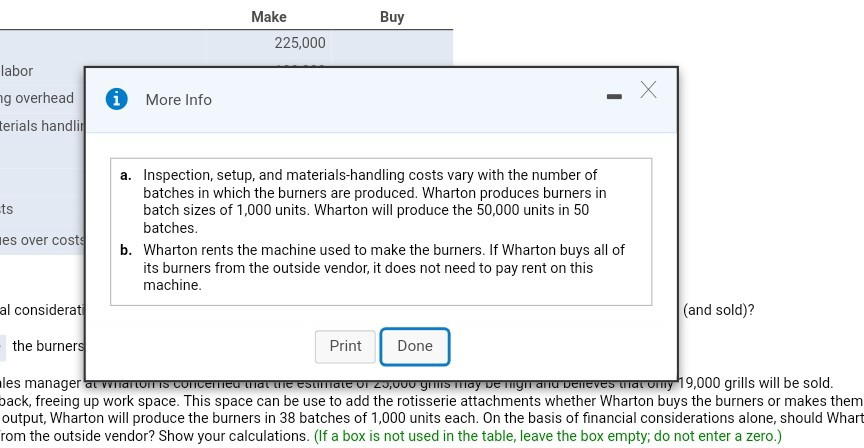Minimize the More Info dialog

click(x=614, y=96)
